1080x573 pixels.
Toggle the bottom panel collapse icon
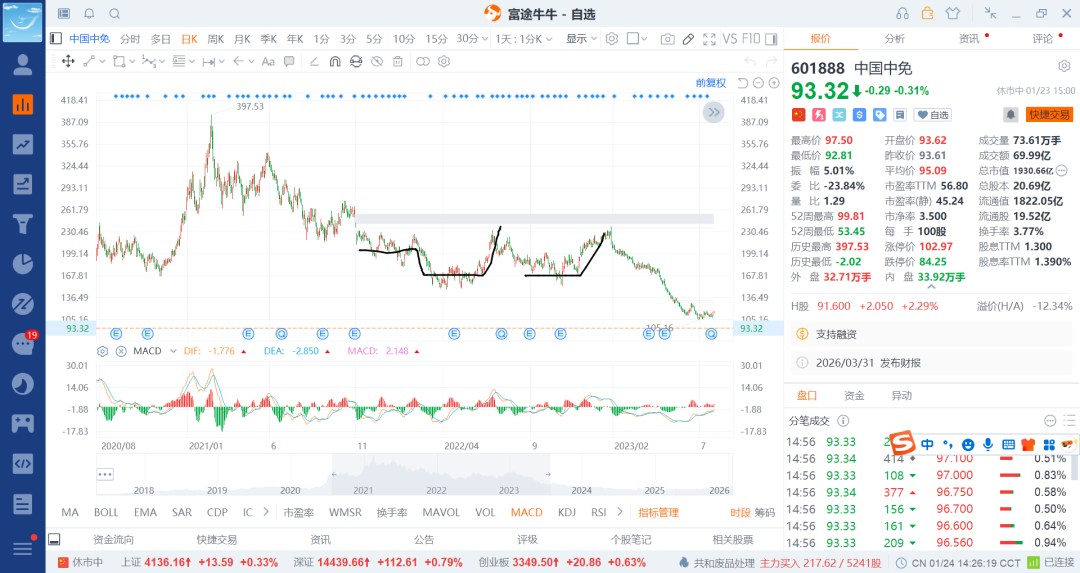[55, 540]
